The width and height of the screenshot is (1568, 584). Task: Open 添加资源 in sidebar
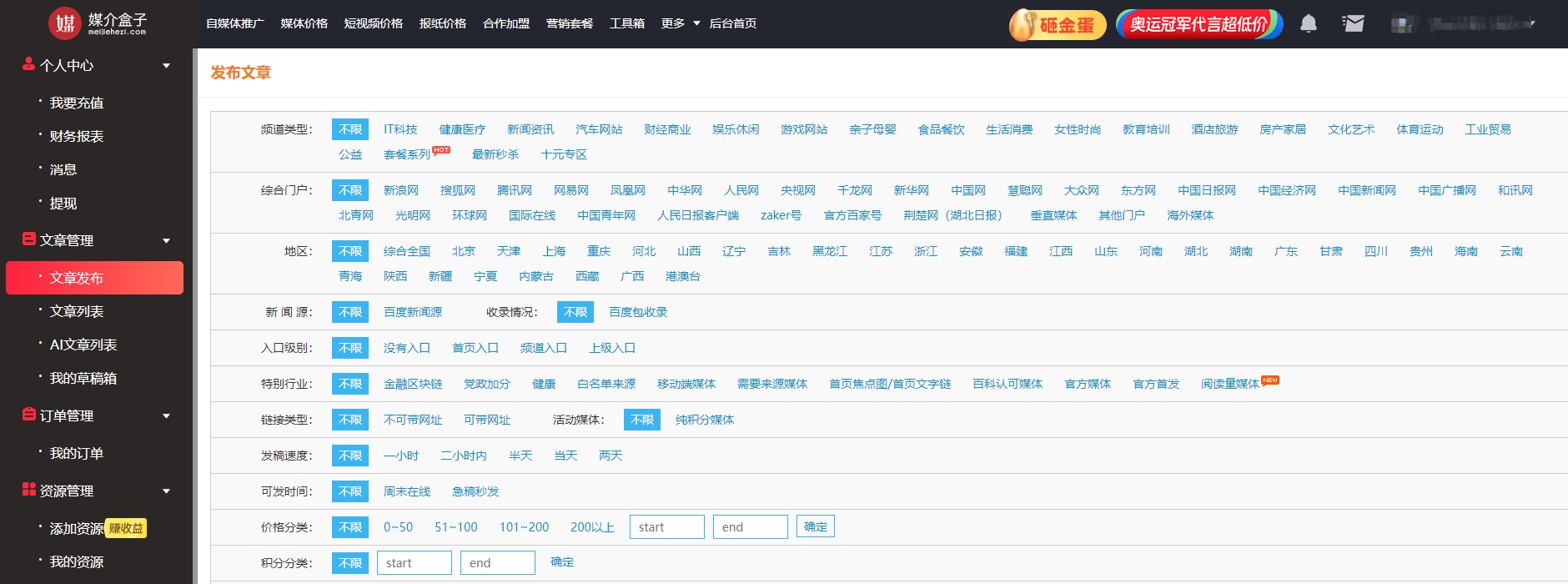coord(77,528)
